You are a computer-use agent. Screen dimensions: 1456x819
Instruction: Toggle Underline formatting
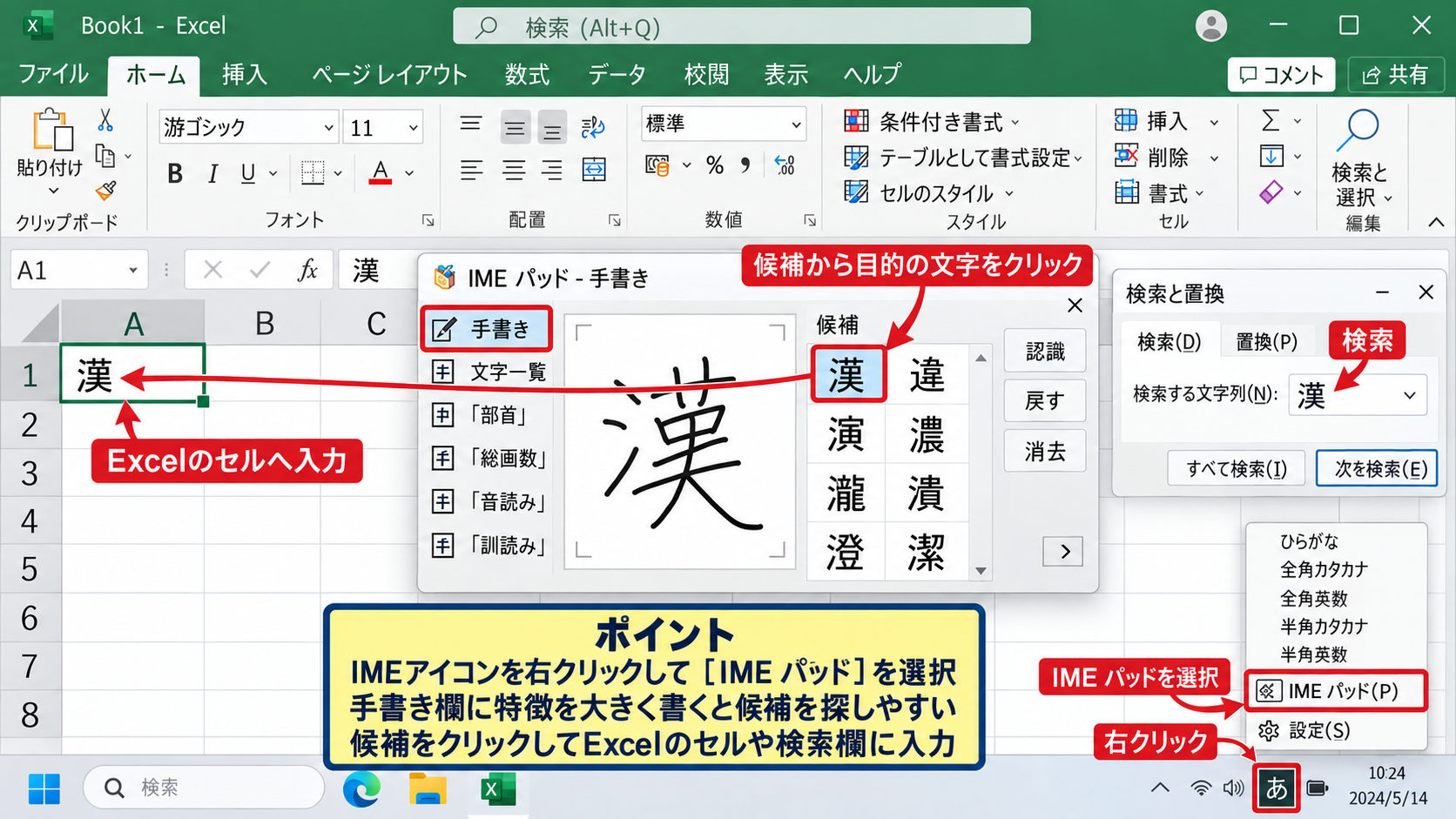click(248, 173)
